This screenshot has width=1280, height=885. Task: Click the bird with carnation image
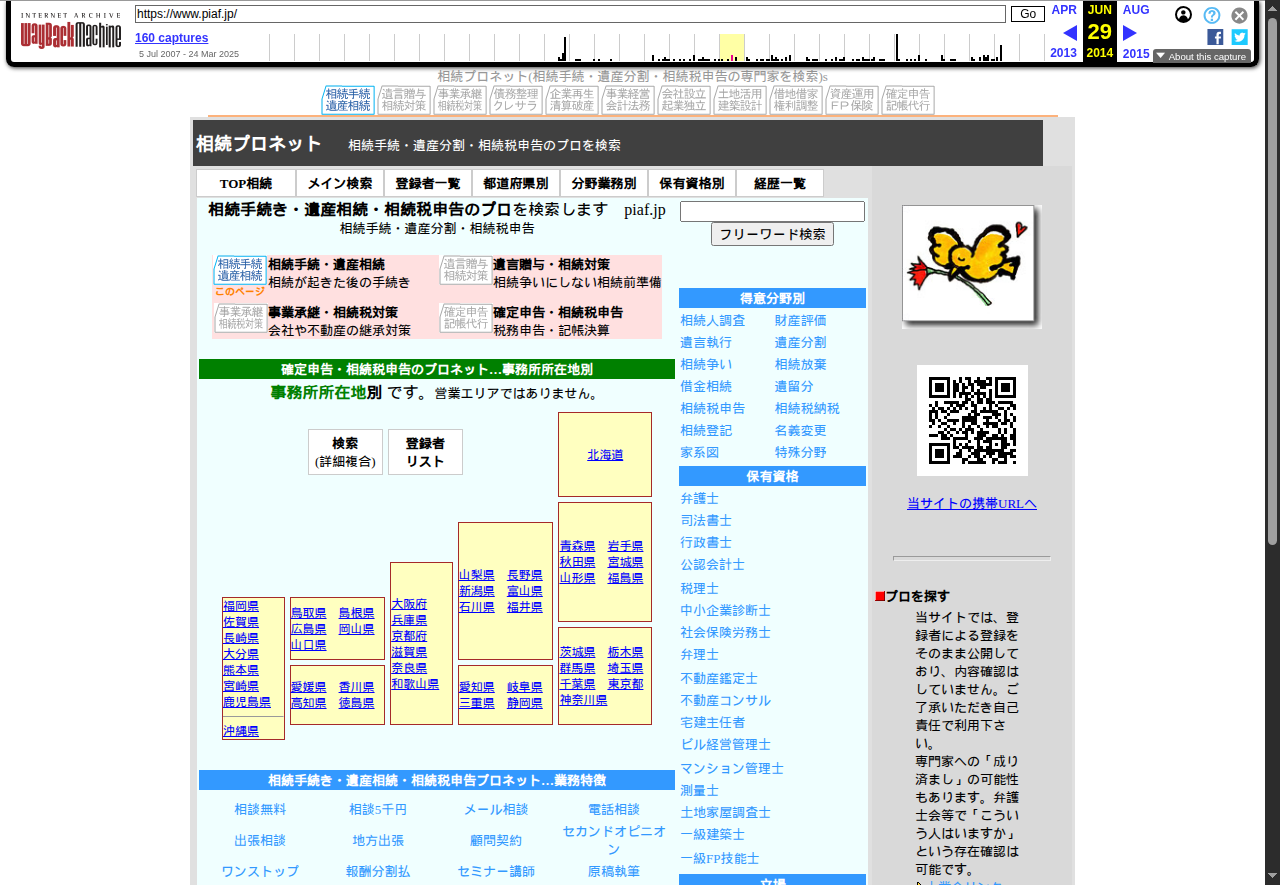point(971,266)
